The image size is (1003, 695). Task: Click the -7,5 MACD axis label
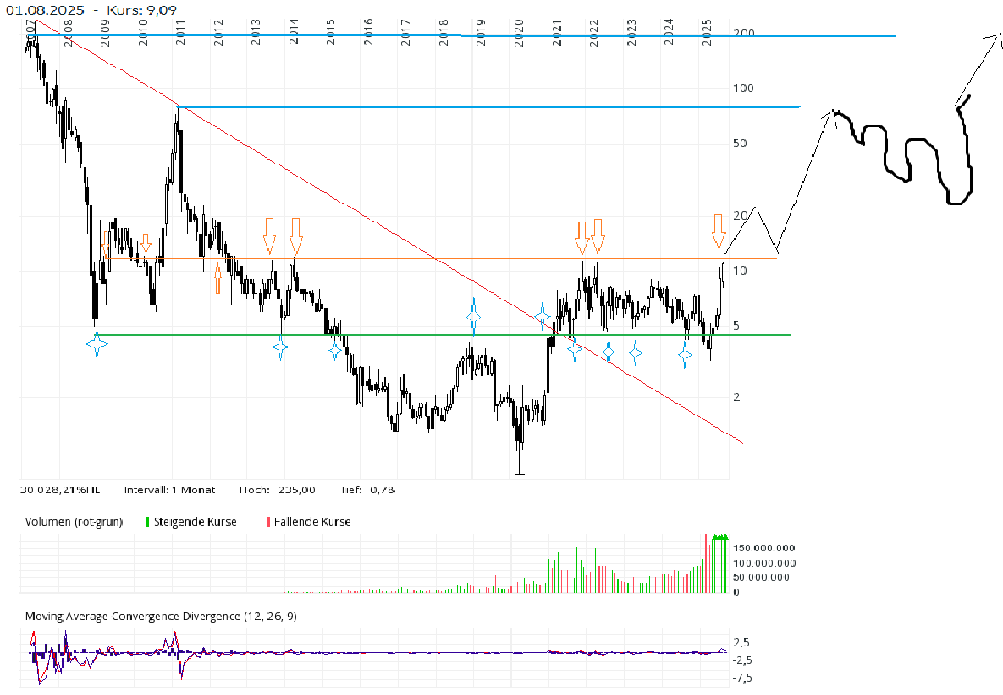[x=741, y=678]
